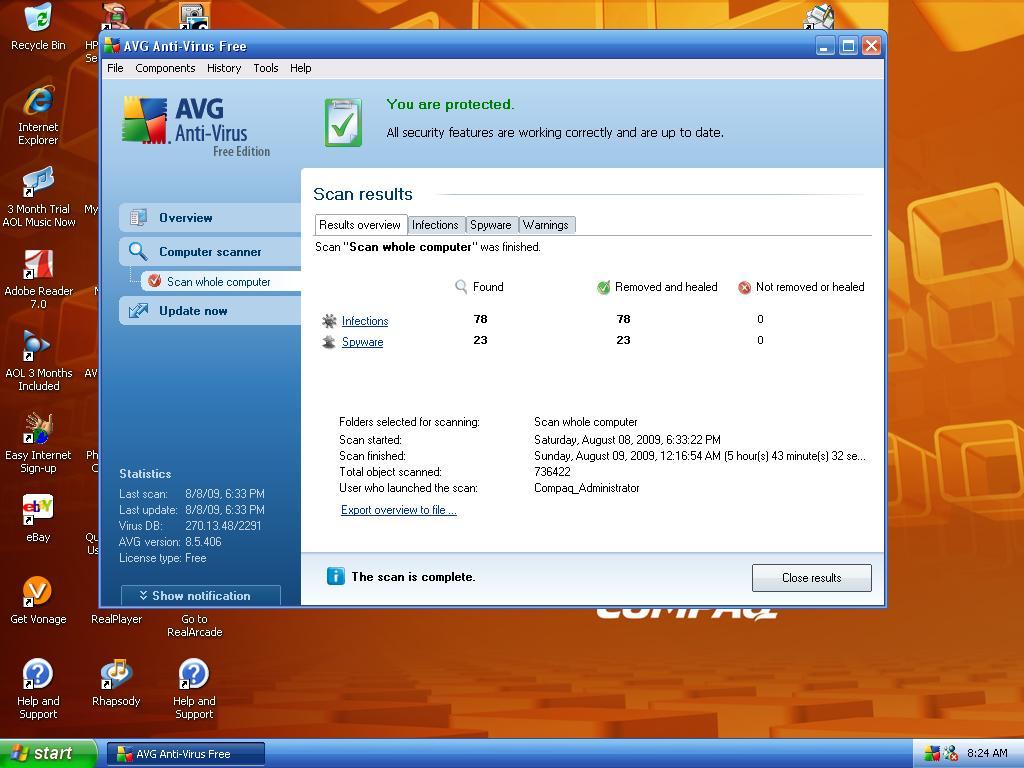Click the Spyware icon in scan results
Viewport: 1024px width, 768px height.
pyautogui.click(x=330, y=341)
